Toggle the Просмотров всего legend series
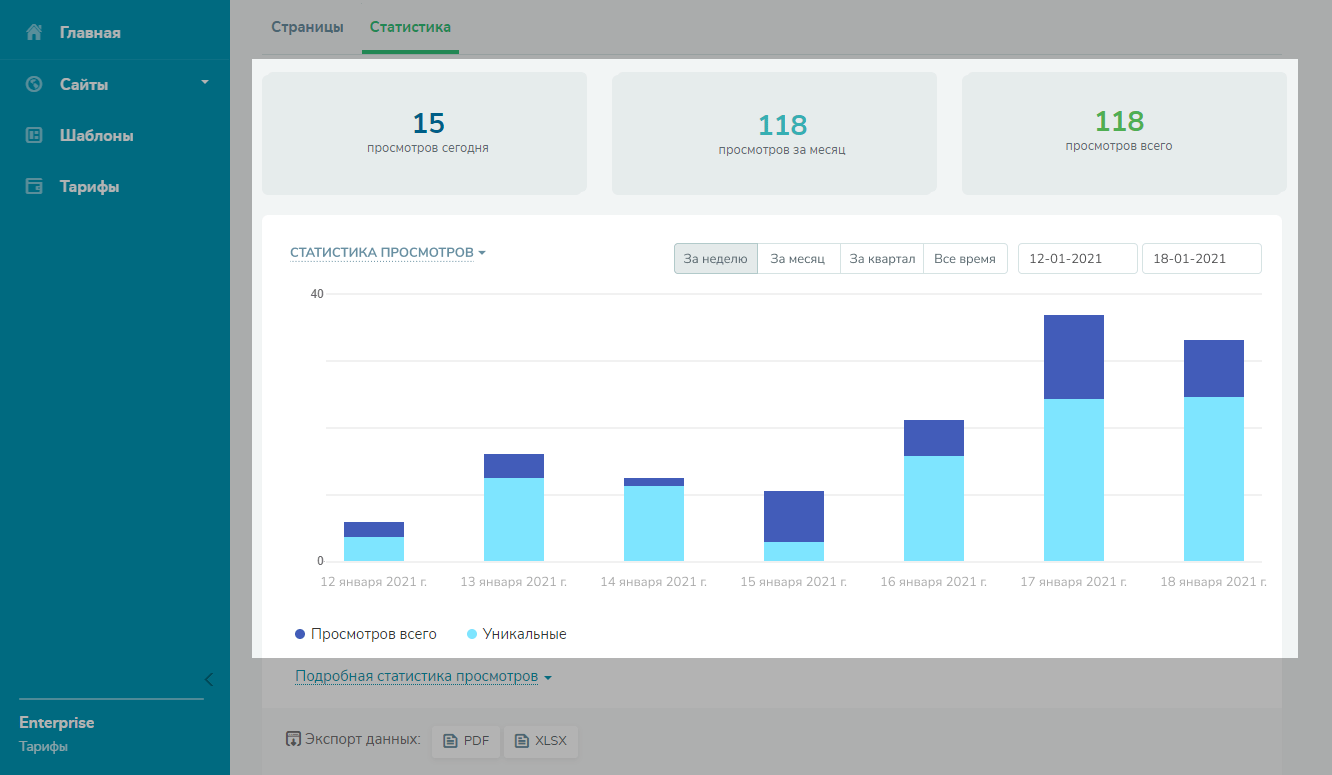This screenshot has width=1332, height=775. pos(366,634)
